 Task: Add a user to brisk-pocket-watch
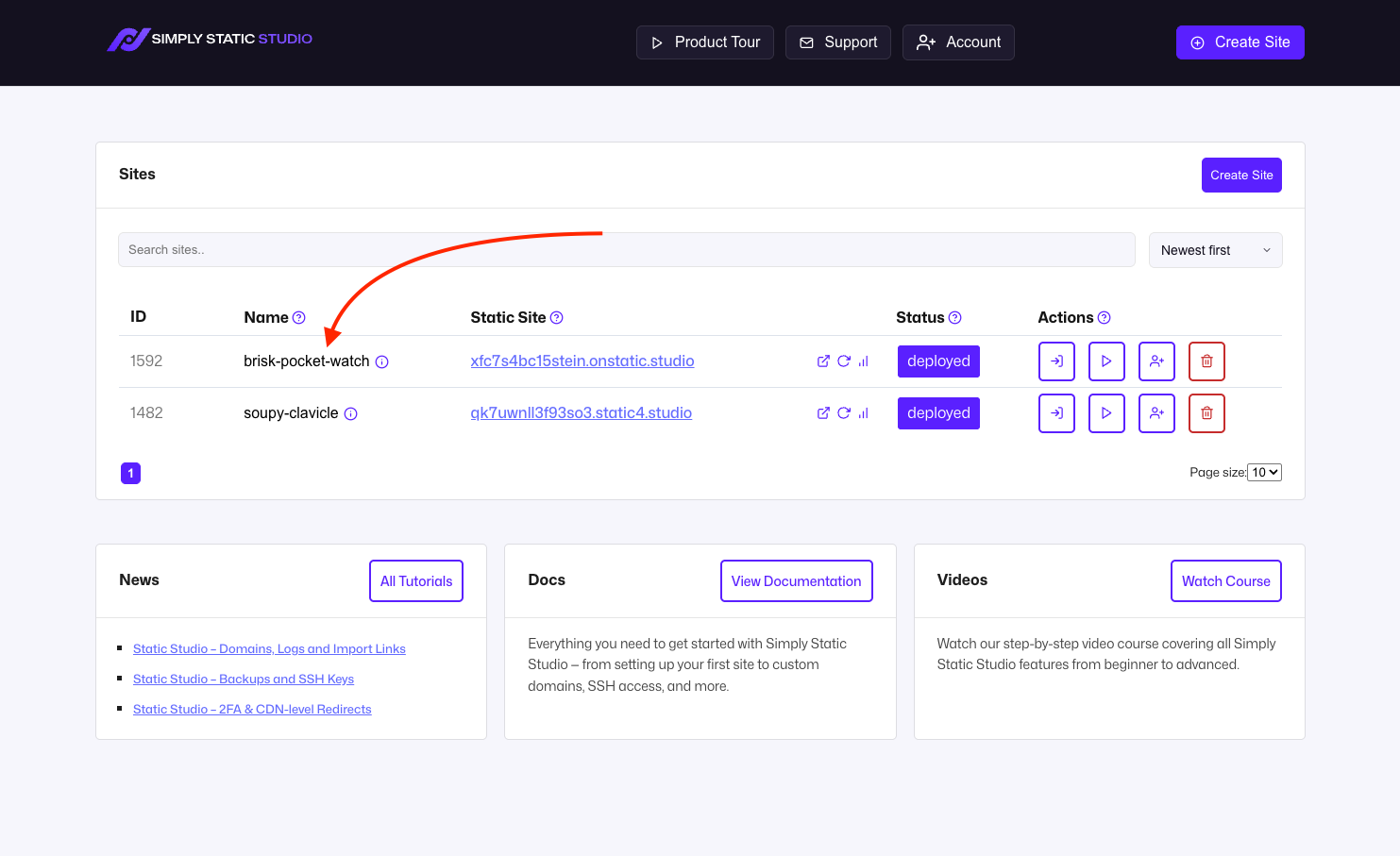1156,361
